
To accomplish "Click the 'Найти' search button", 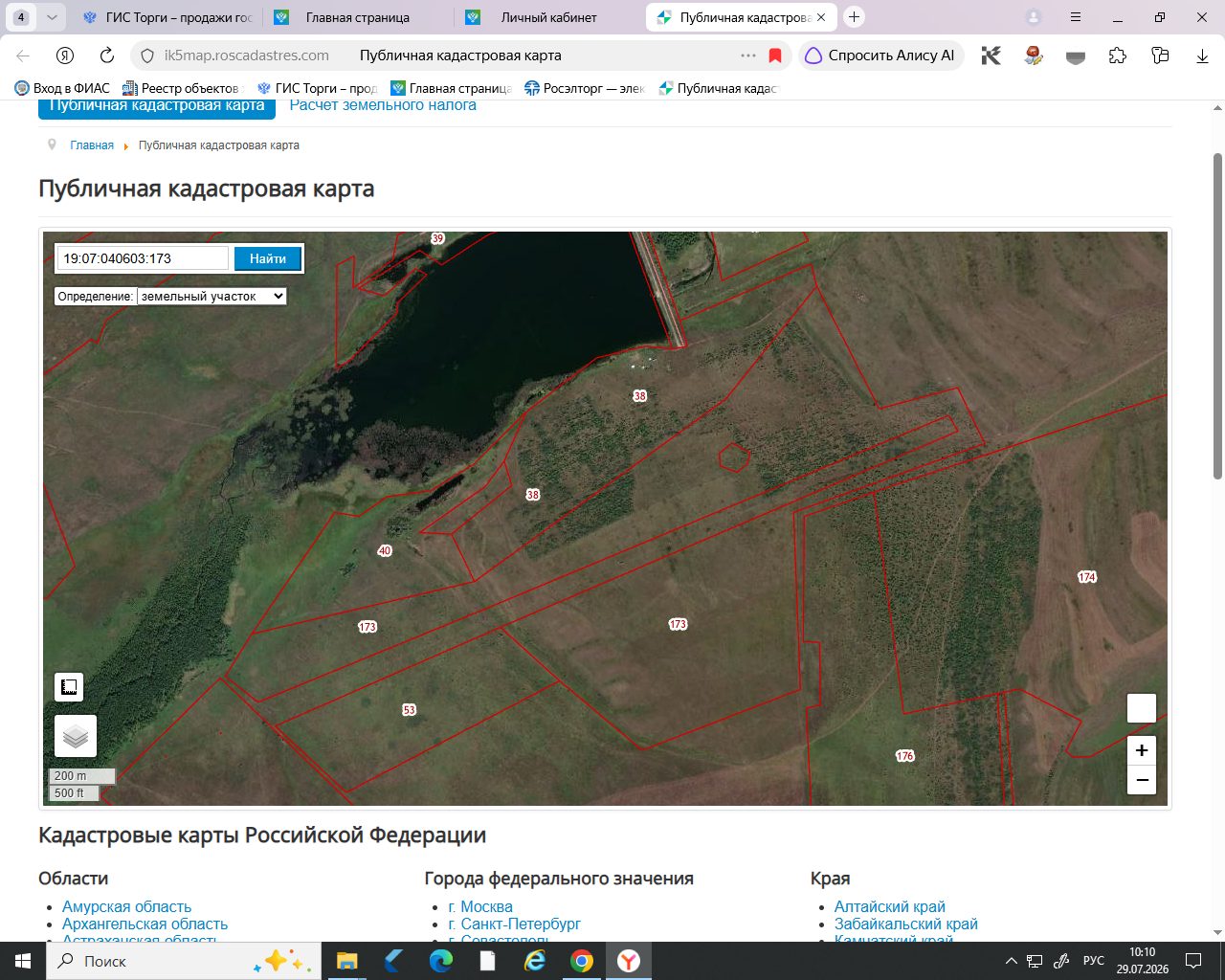I will 268,258.
